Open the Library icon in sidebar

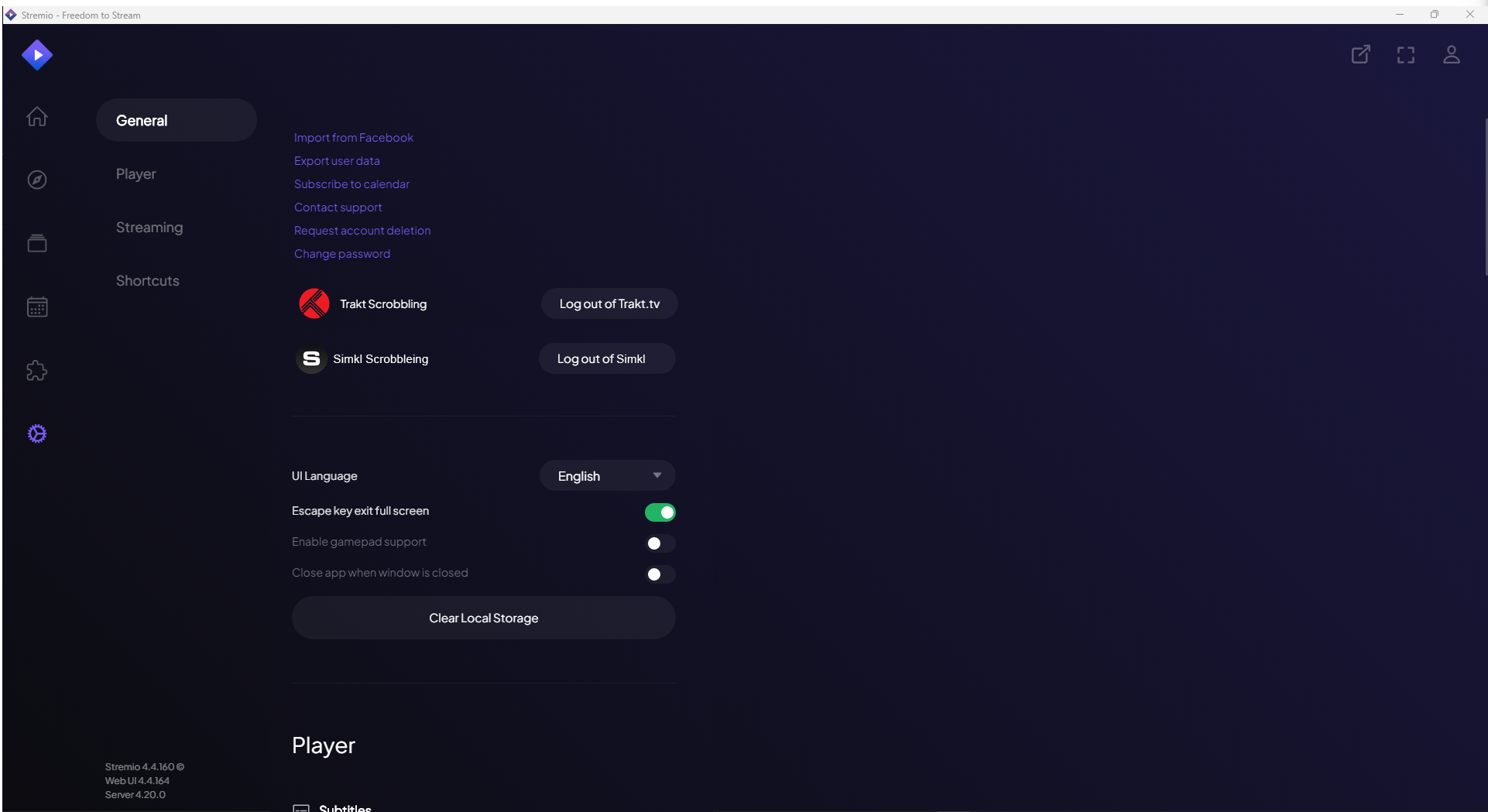point(36,242)
